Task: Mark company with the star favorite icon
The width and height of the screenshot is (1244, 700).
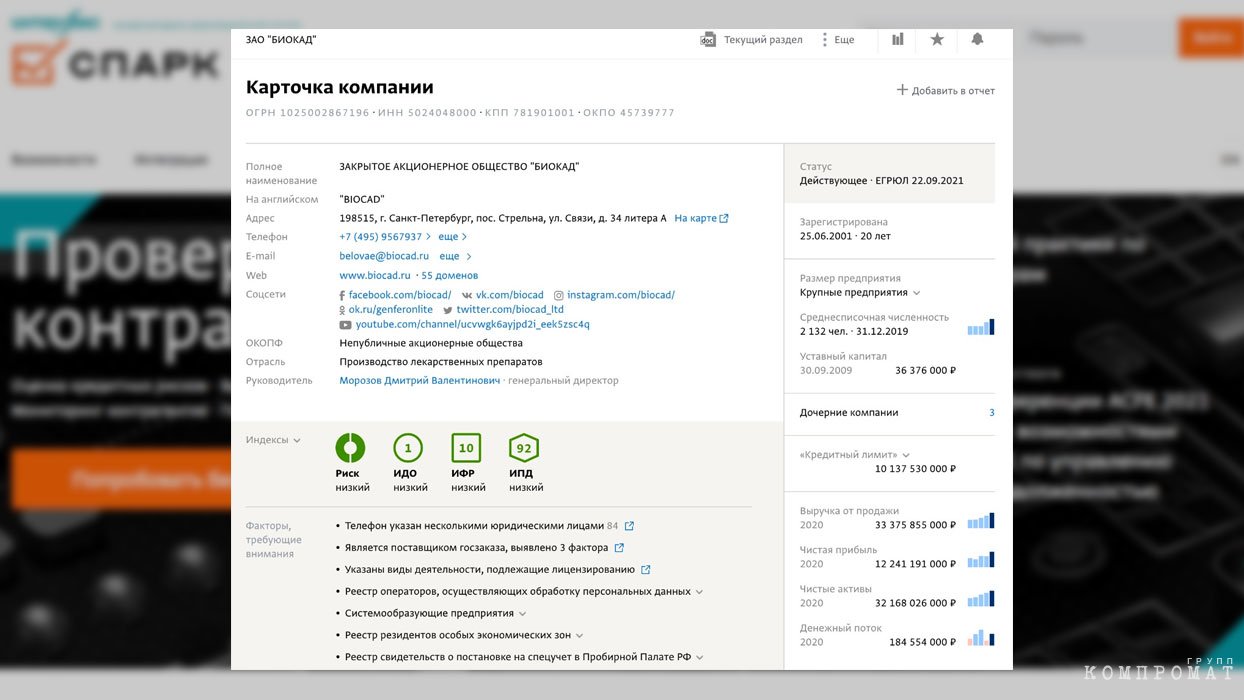Action: click(x=937, y=39)
